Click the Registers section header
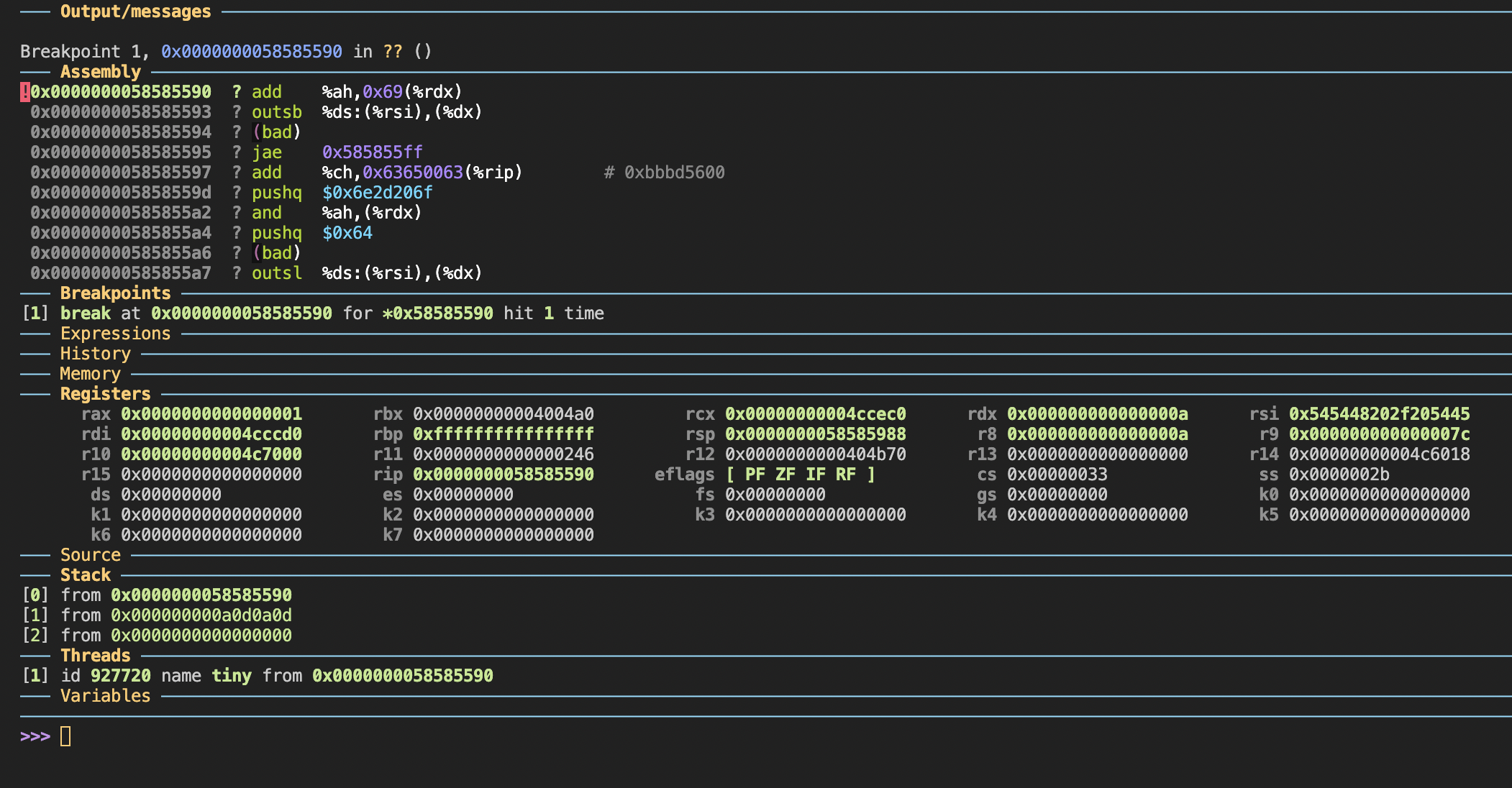The height and width of the screenshot is (788, 1512). tap(105, 394)
